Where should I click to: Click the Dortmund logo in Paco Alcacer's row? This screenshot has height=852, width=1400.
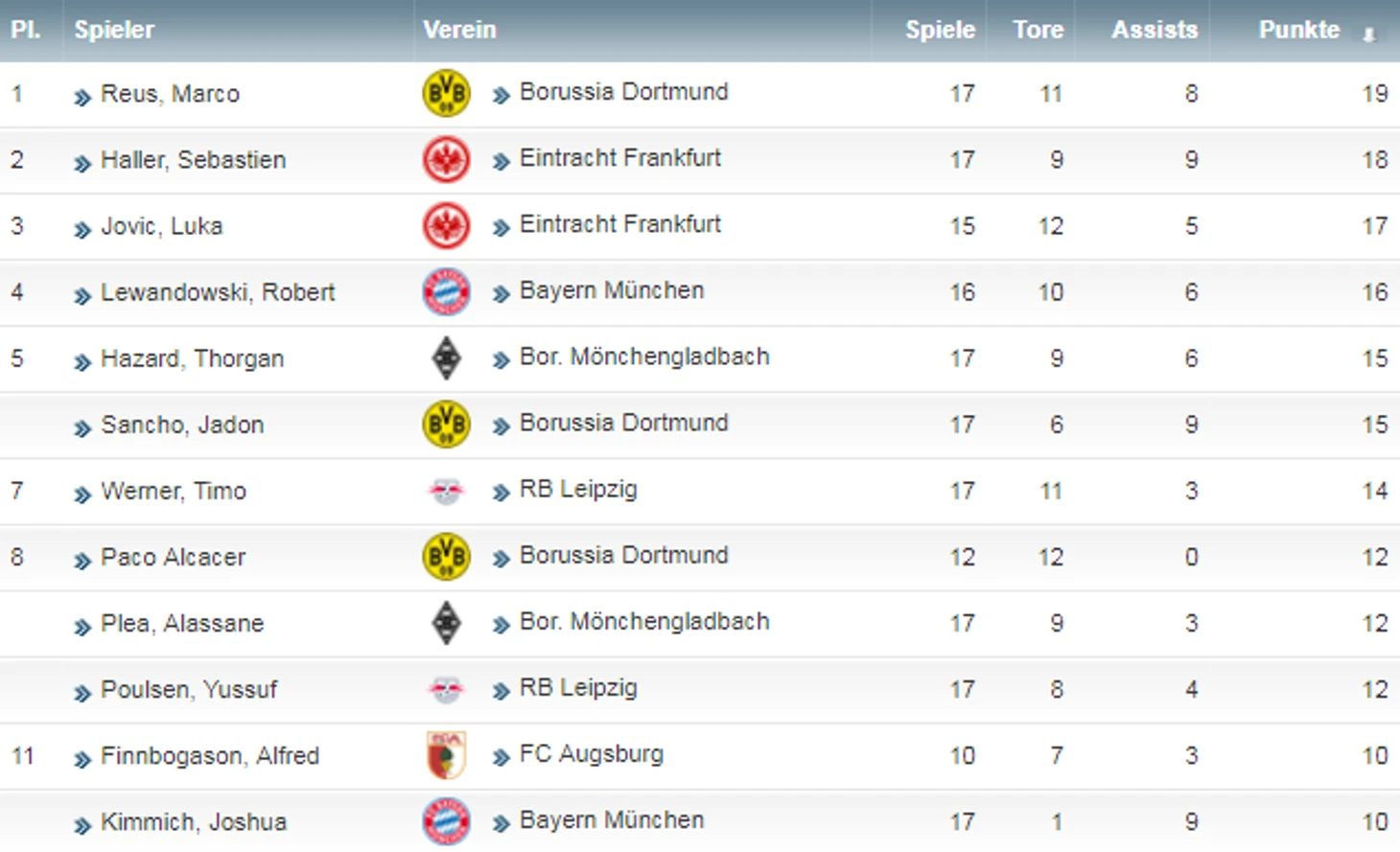446,557
